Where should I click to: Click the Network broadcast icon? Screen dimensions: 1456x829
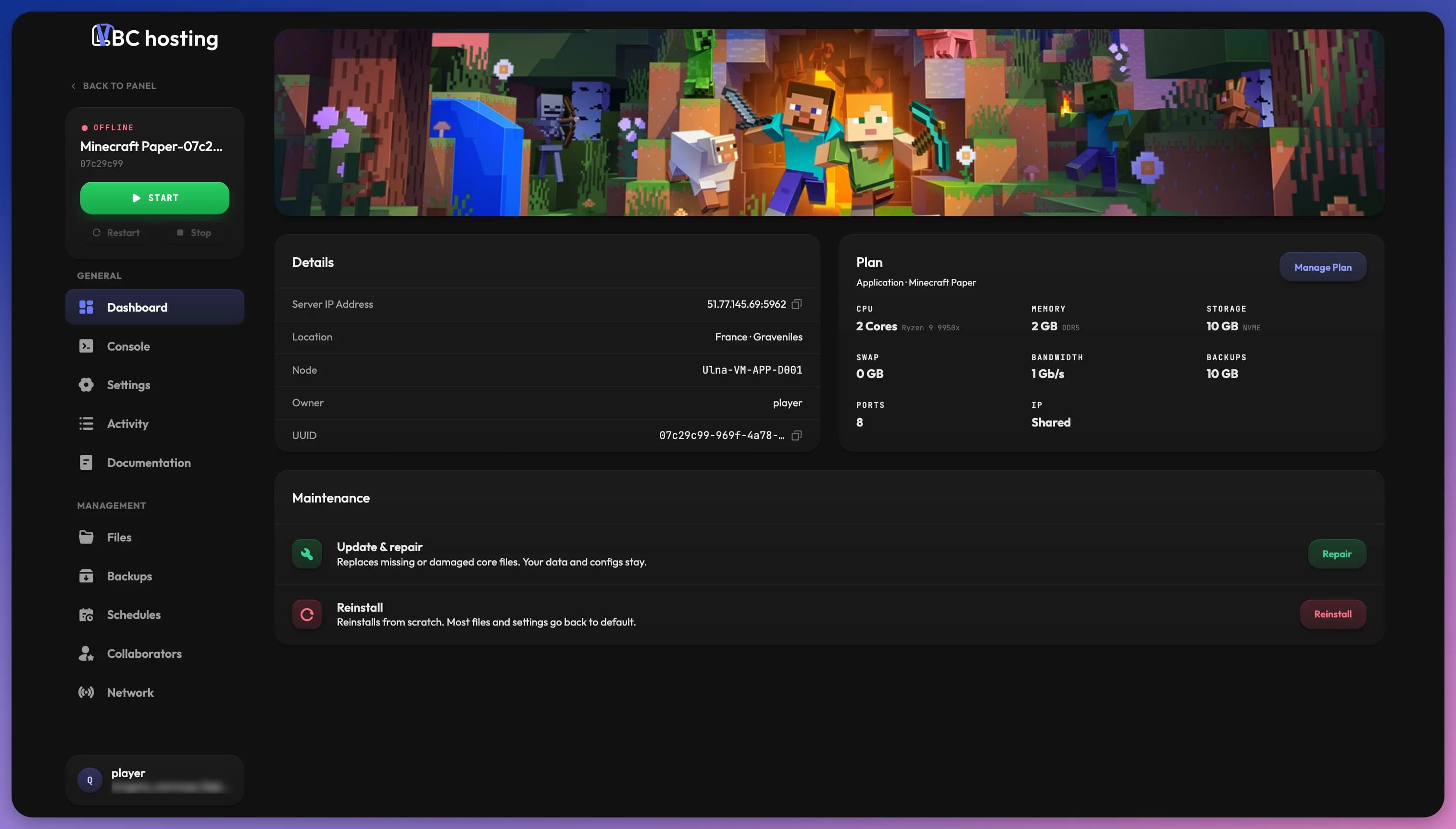(86, 692)
